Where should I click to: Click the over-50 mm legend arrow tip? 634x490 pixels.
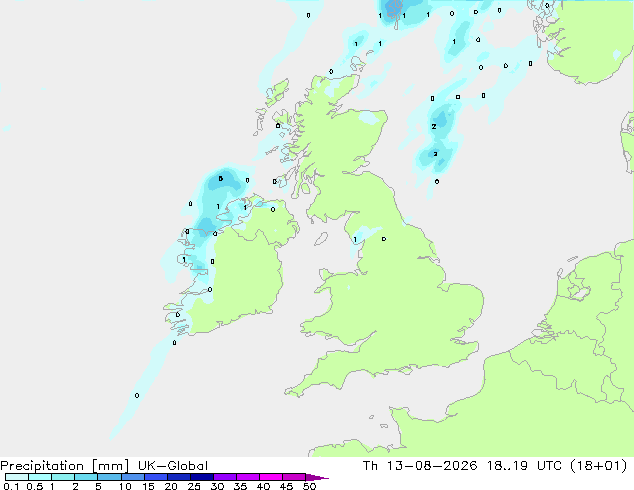317,477
